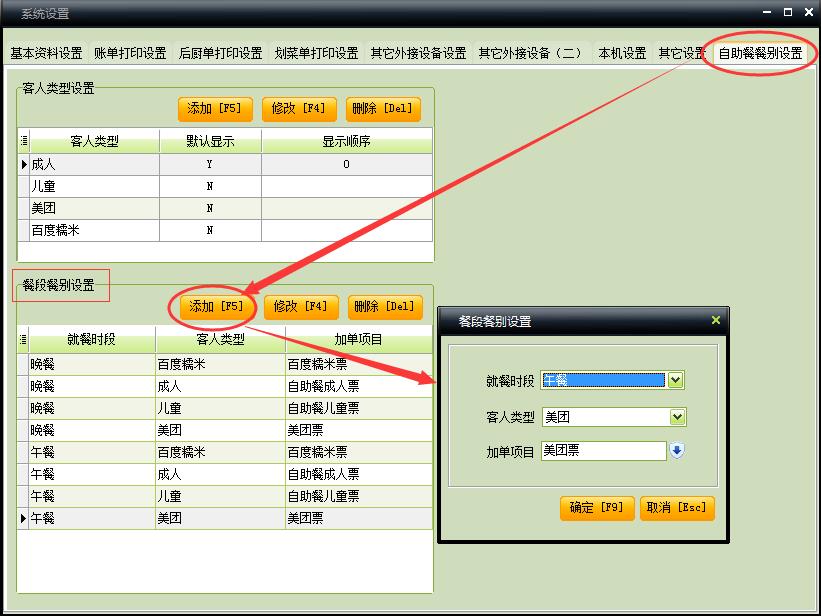
Task: Click 儿童 guest type in 午餐 row
Action: [x=220, y=497]
